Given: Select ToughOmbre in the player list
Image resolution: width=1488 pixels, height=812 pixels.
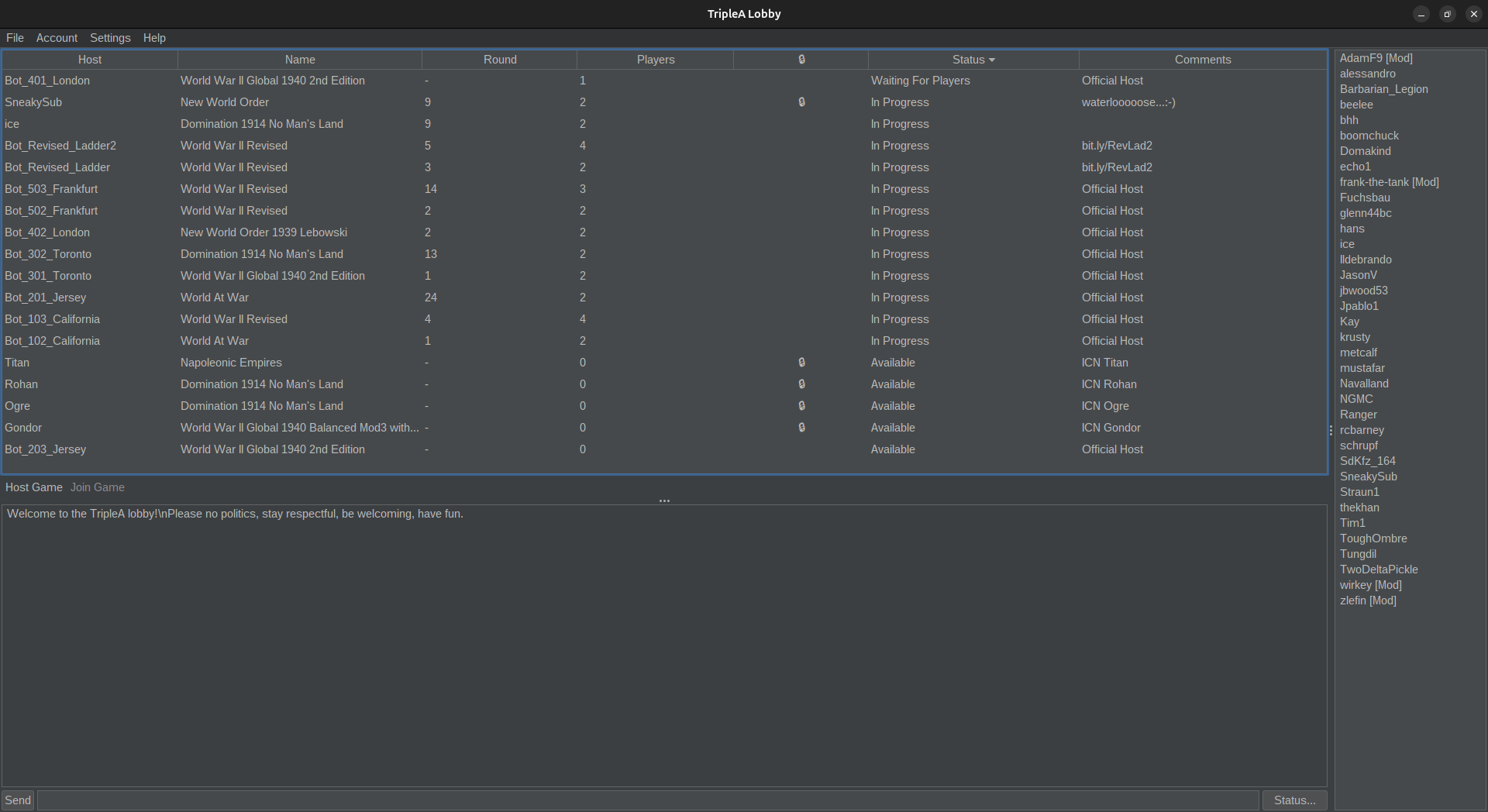Looking at the screenshot, I should pos(1373,538).
